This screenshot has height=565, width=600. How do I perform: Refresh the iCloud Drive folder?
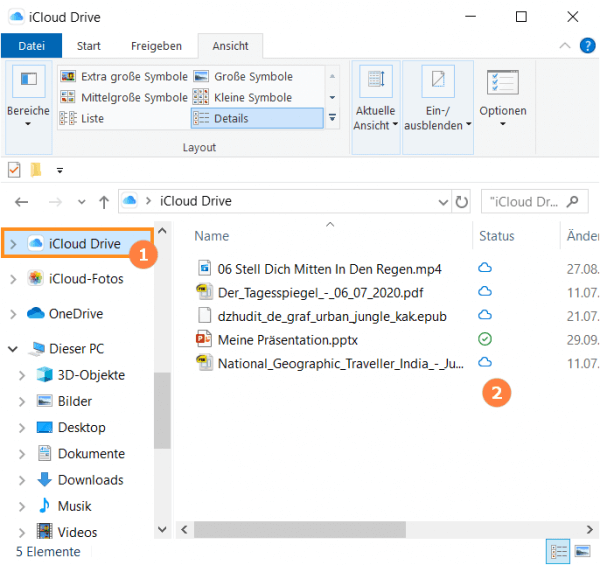click(x=461, y=202)
